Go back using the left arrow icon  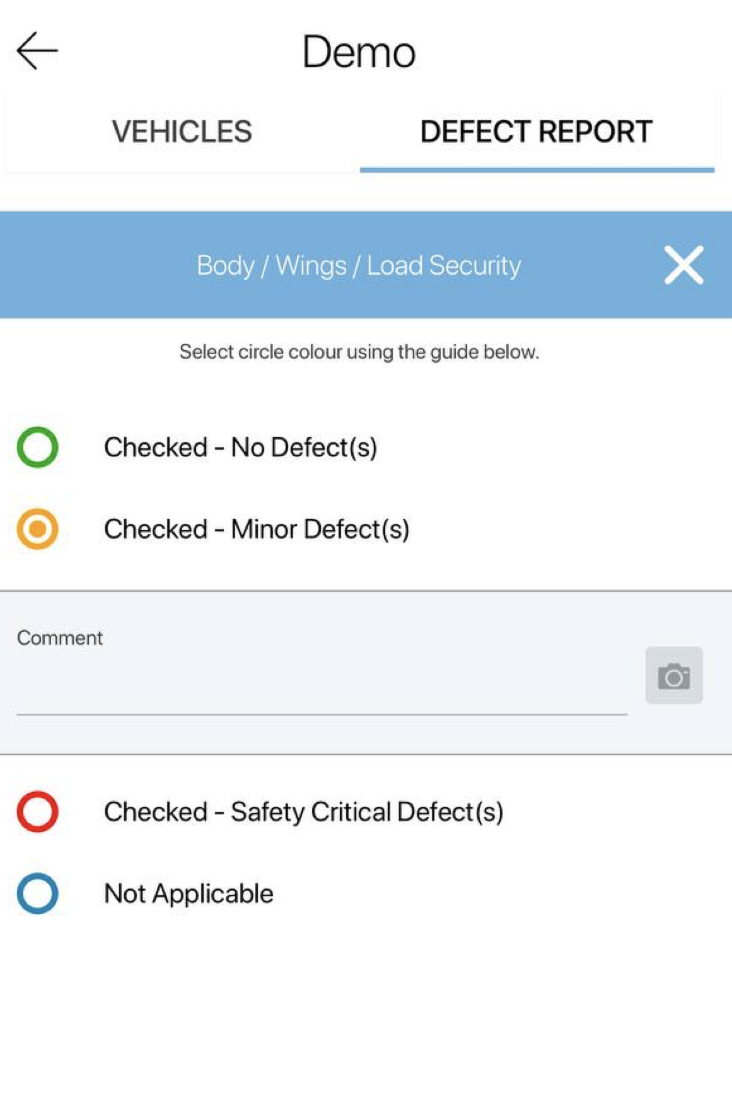[38, 51]
